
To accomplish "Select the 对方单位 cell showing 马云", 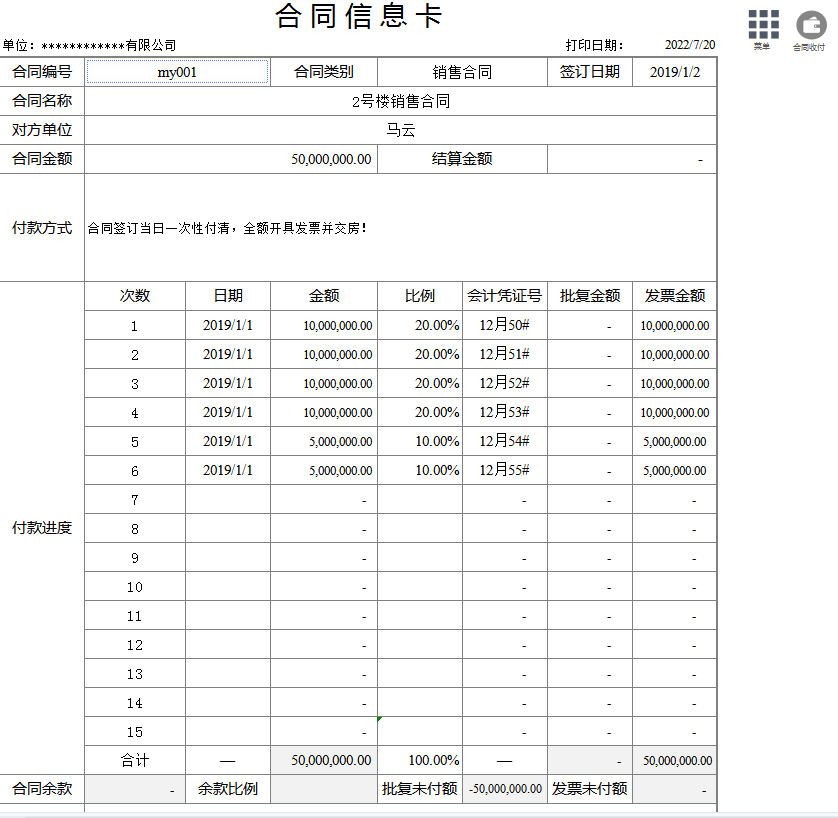I will pos(401,129).
